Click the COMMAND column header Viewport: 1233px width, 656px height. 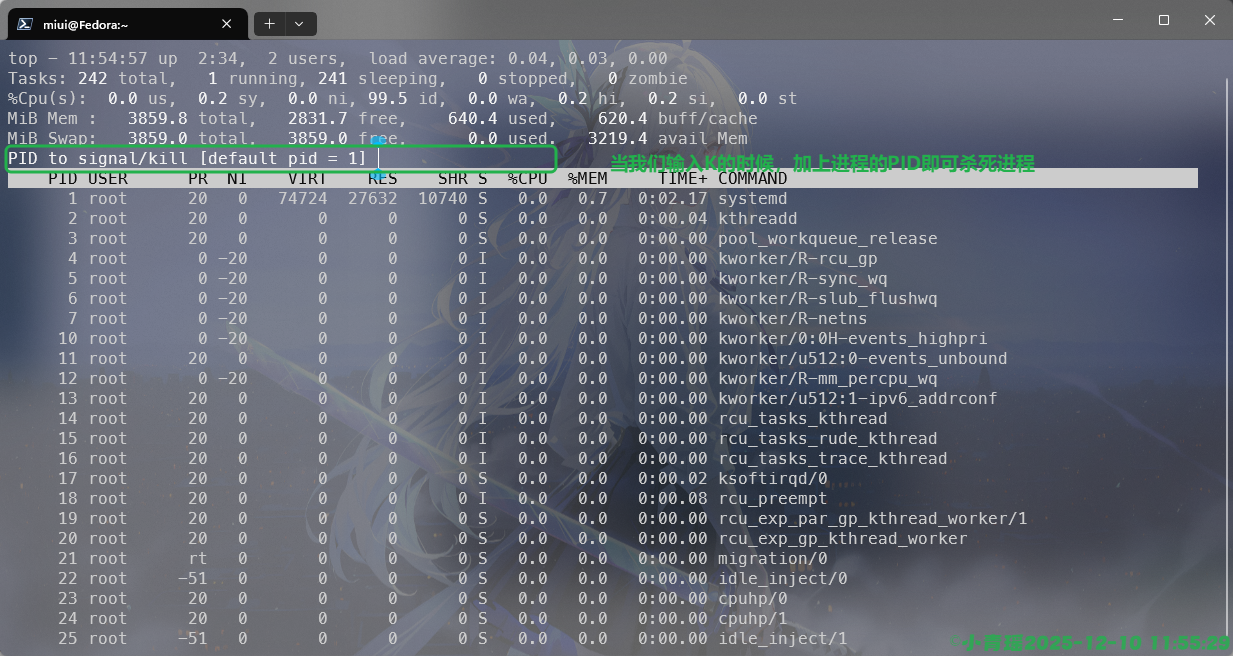coord(752,179)
